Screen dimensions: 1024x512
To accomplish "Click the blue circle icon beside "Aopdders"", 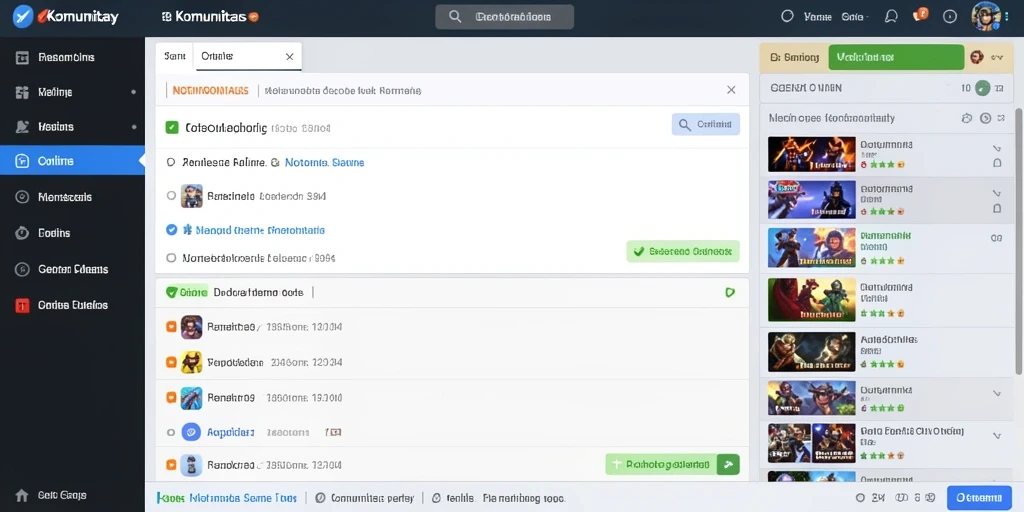I will (191, 432).
